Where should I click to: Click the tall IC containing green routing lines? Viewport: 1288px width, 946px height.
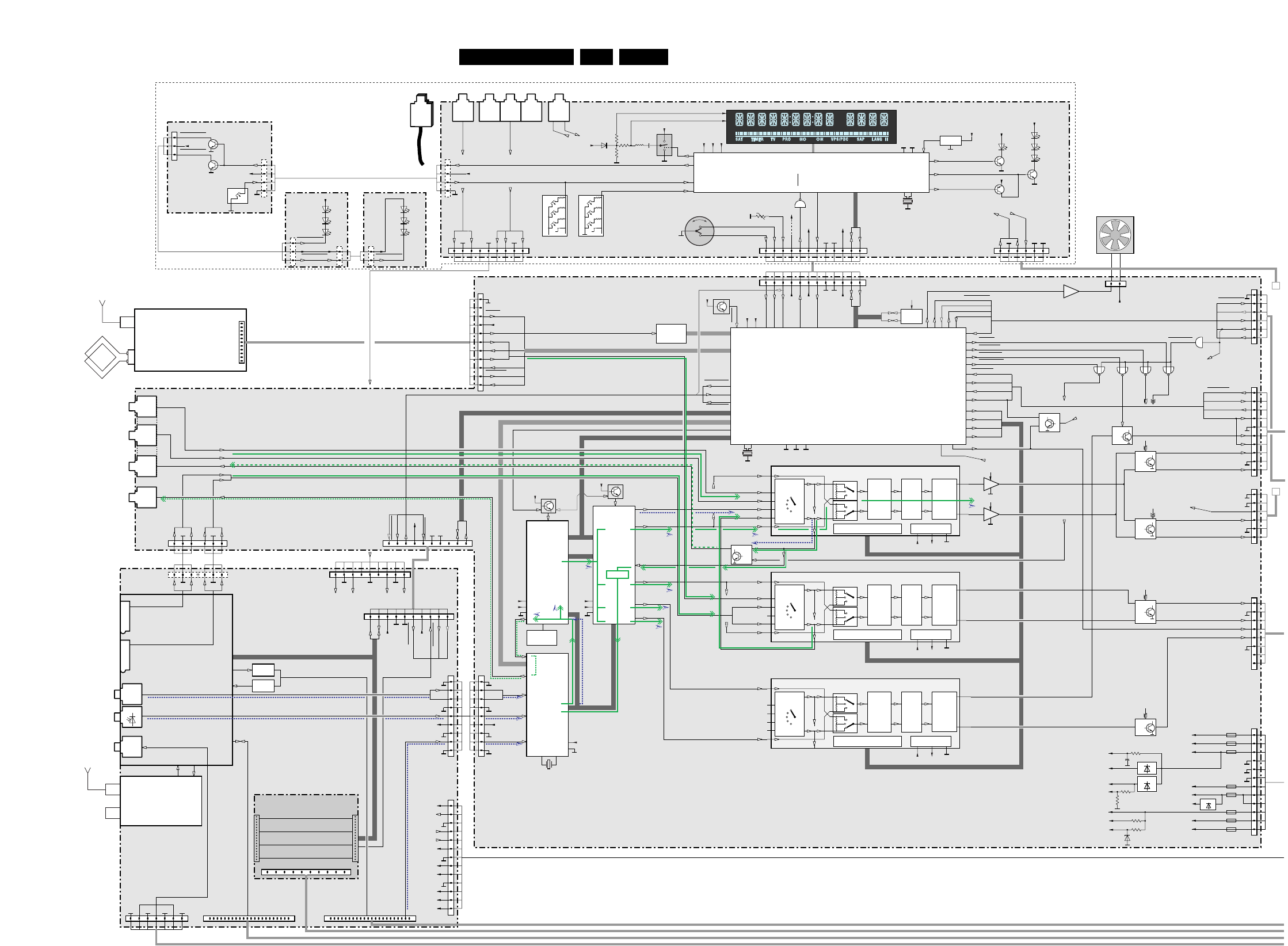point(614,565)
